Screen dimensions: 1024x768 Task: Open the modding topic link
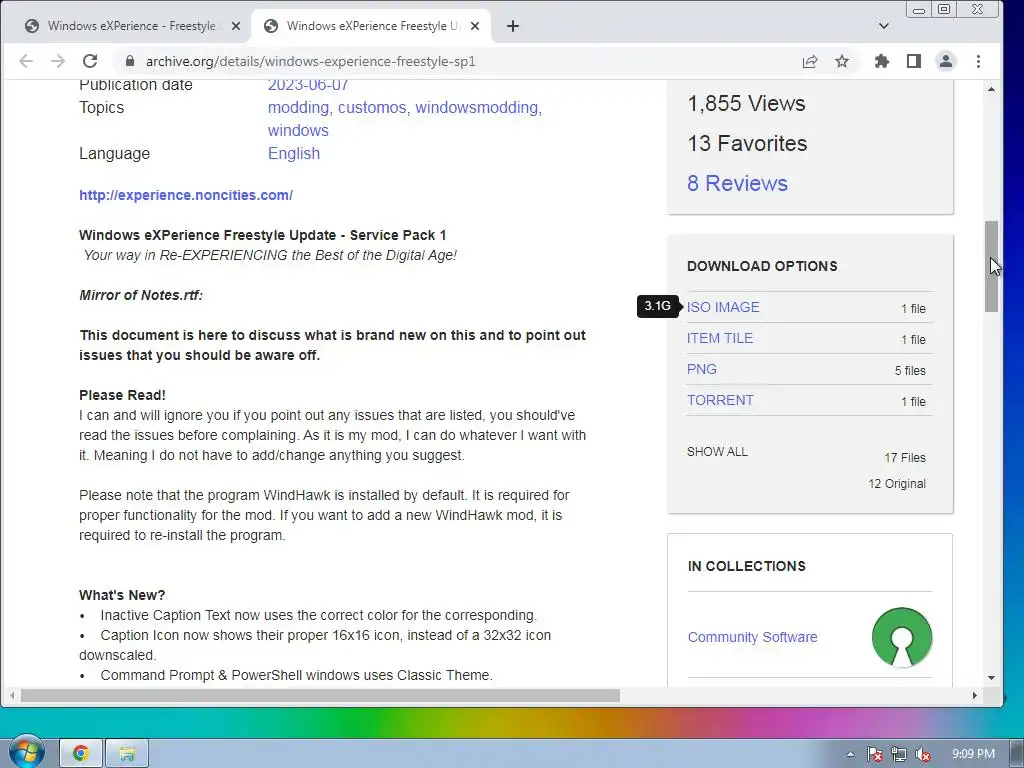[x=298, y=108]
